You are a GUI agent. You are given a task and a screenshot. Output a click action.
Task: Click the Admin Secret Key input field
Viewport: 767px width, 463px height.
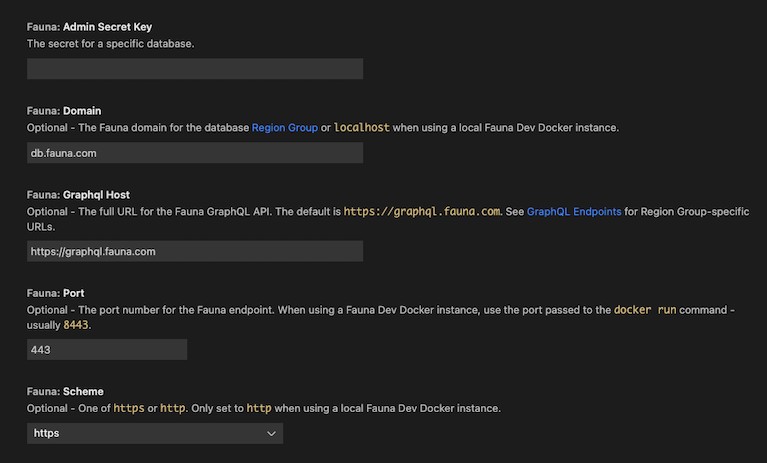pyautogui.click(x=195, y=69)
